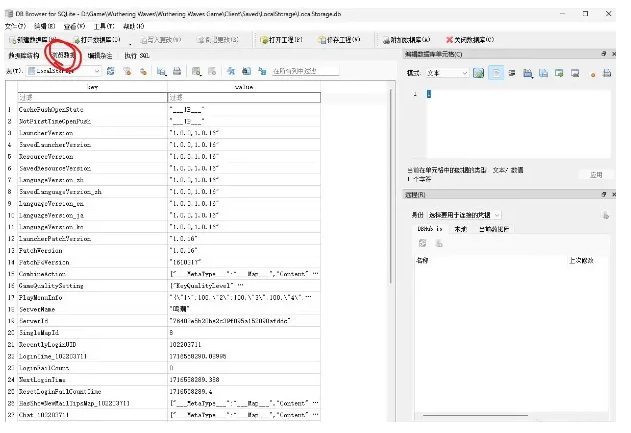Click the Close Database red X button

click(470, 40)
